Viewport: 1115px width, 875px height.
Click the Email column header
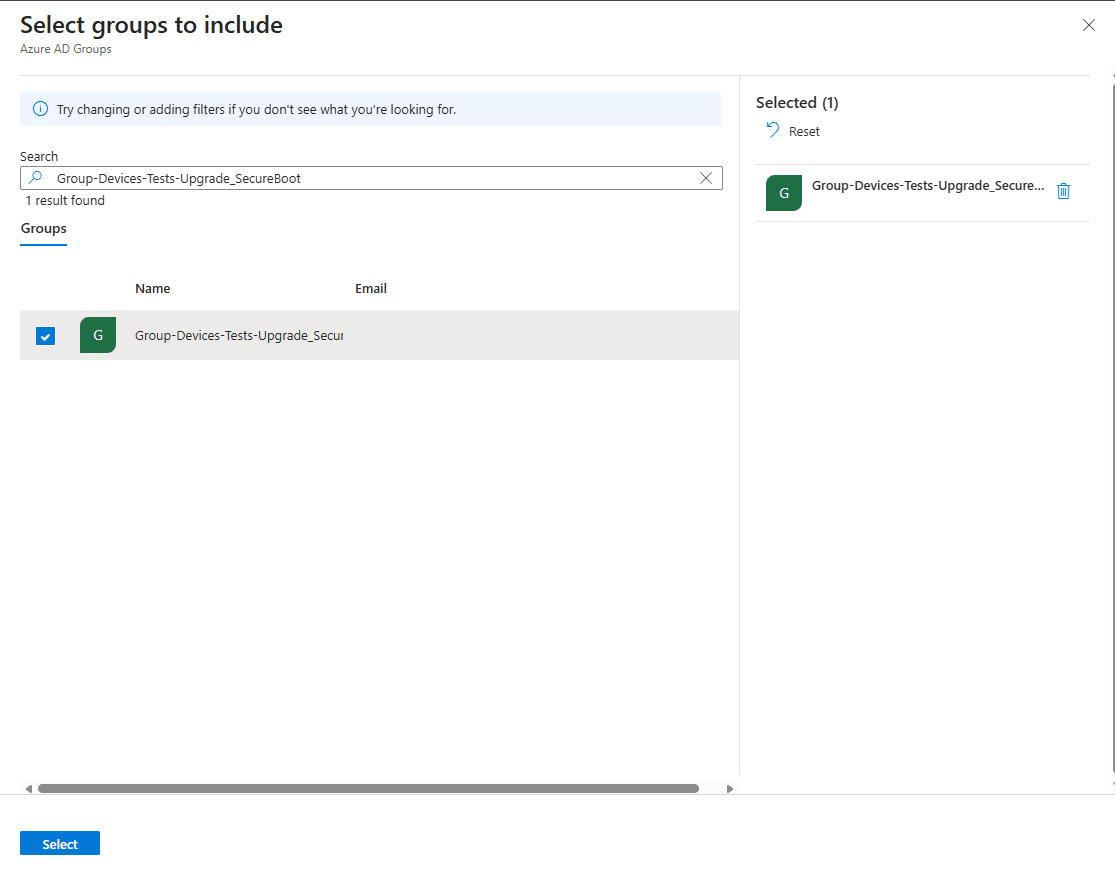[x=371, y=288]
